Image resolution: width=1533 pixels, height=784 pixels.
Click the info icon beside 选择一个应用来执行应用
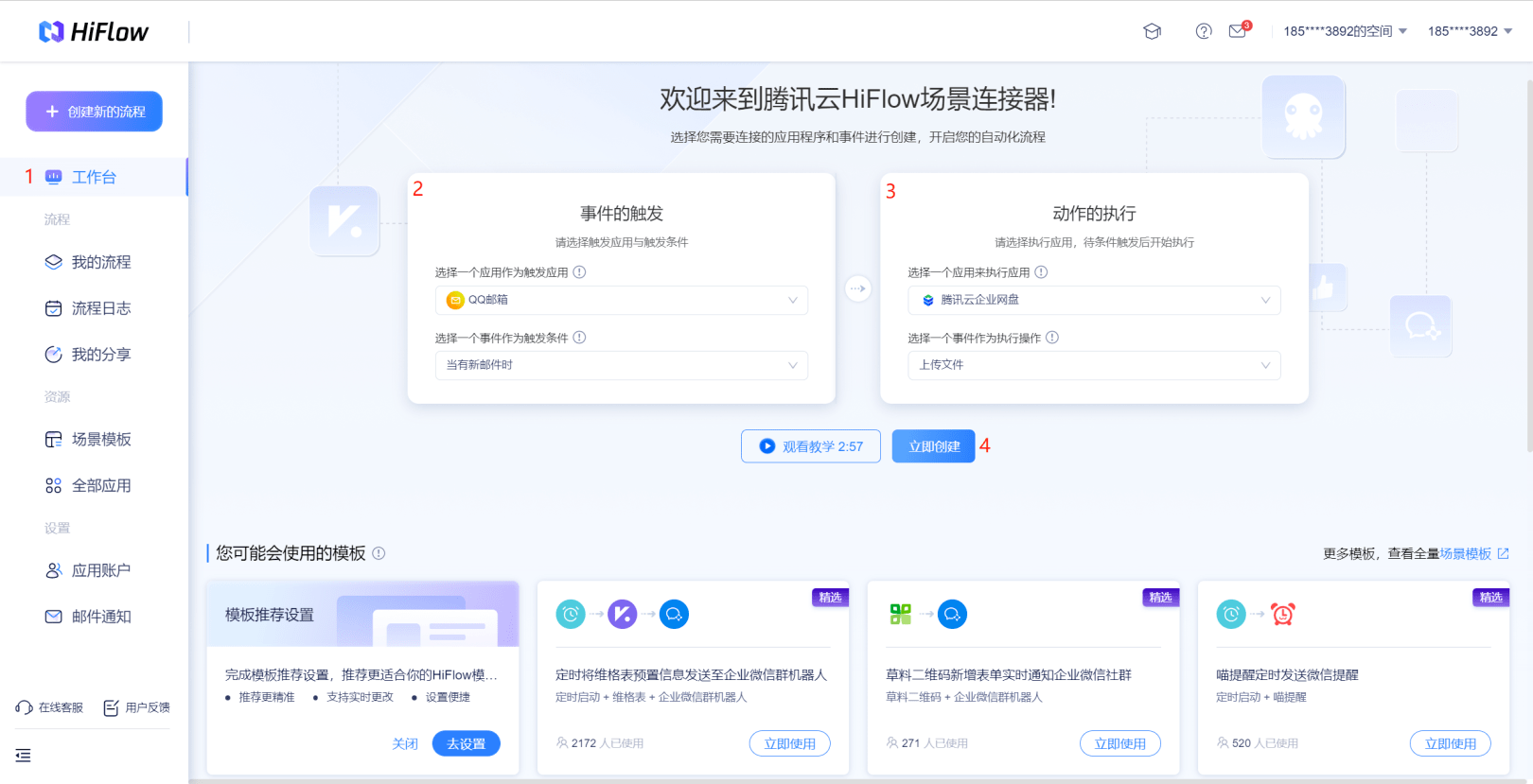[1041, 272]
